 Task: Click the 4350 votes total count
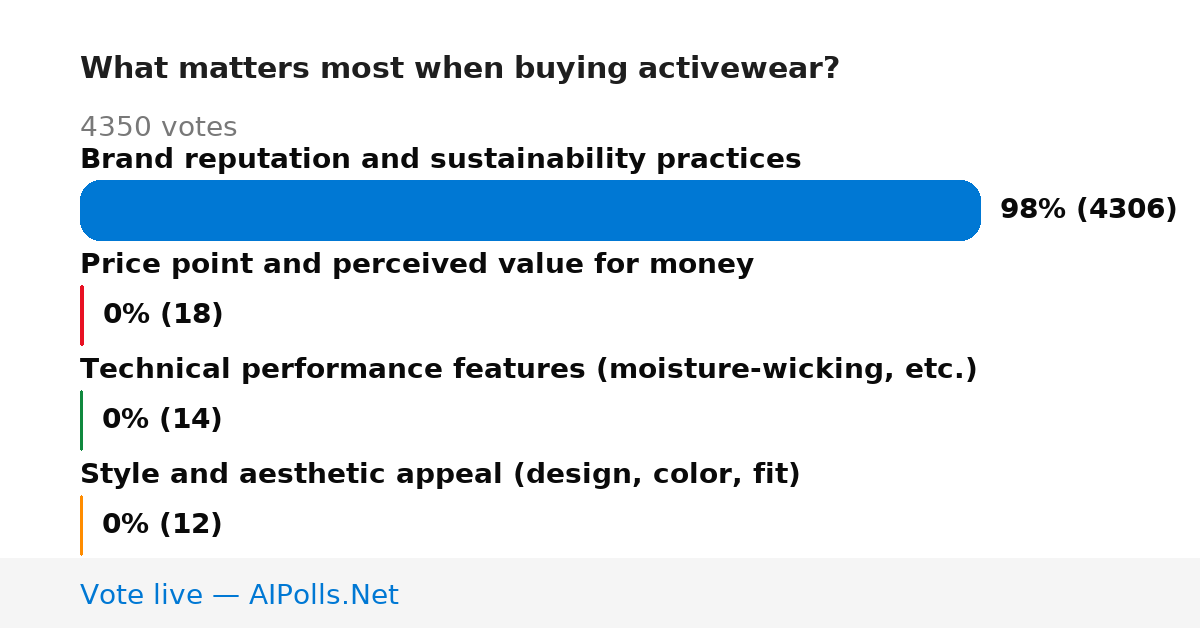coord(158,127)
